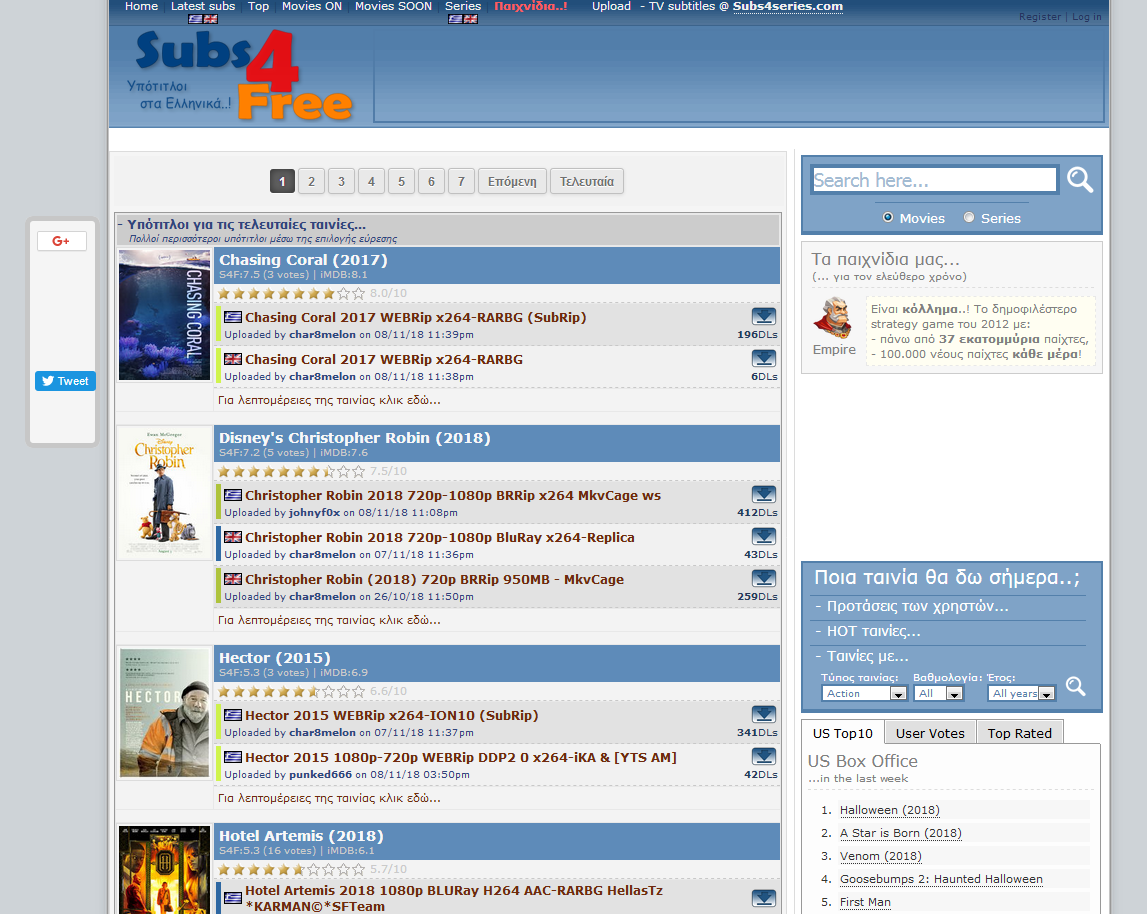
Task: Click the Tweet share button
Action: [65, 381]
